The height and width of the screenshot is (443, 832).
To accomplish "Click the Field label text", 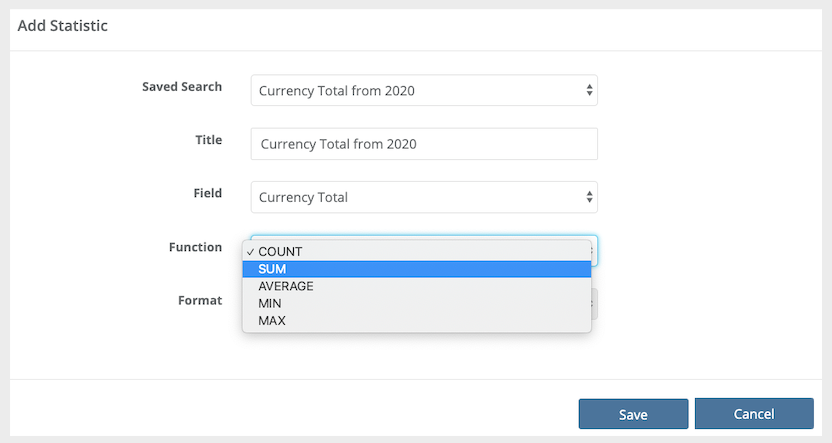I will pyautogui.click(x=208, y=193).
